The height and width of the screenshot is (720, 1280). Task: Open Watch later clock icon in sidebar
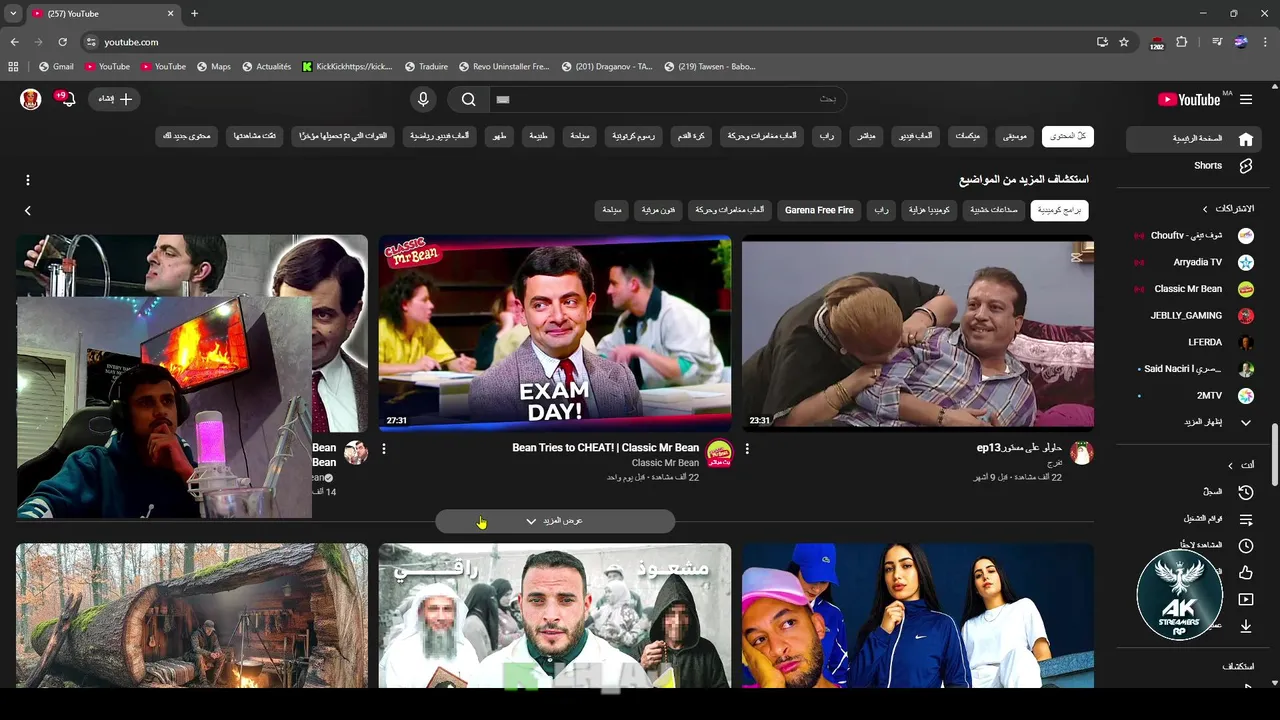(1245, 546)
